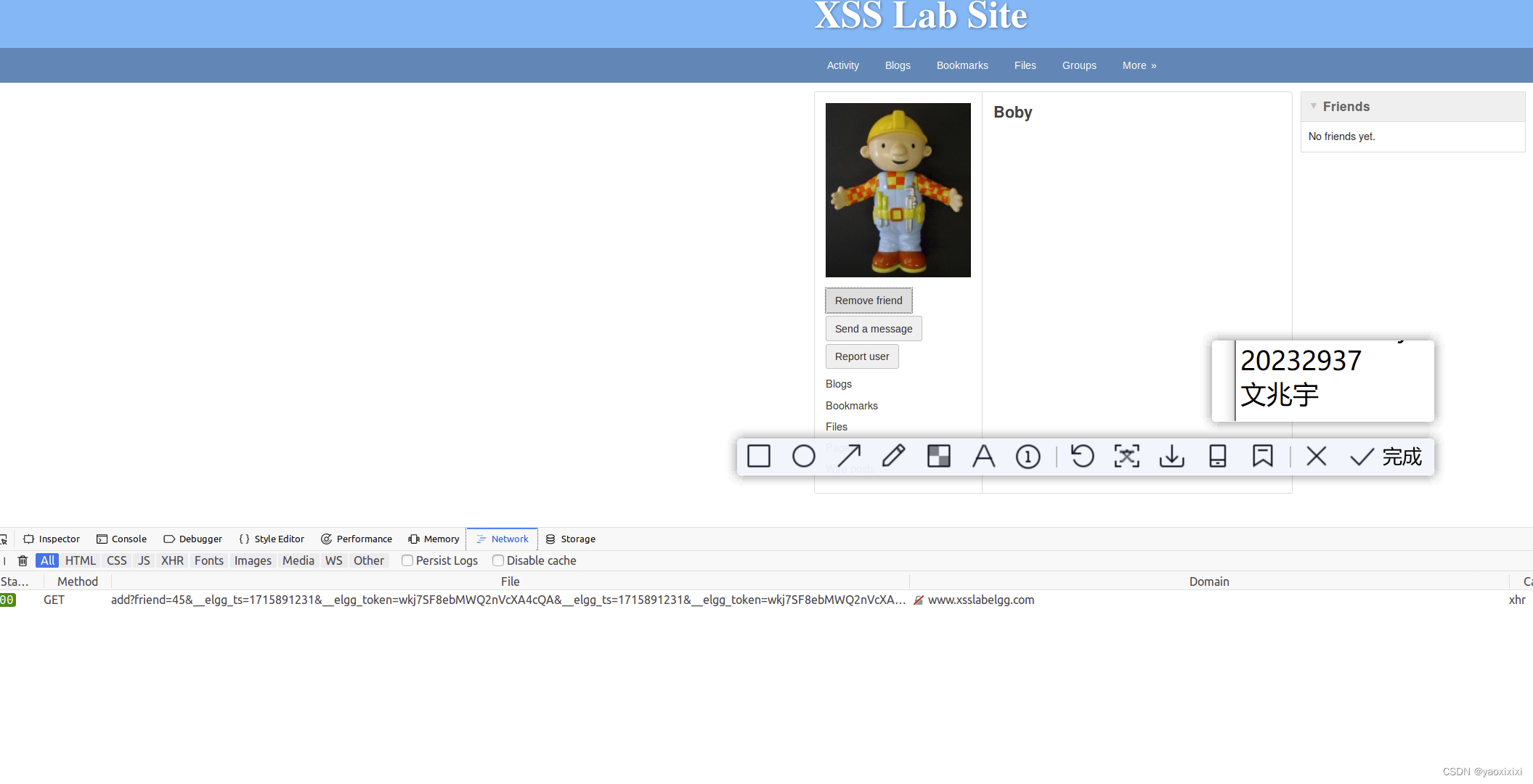Open Boby's Bookmarks profile link
This screenshot has height=784, width=1533.
[x=852, y=406]
